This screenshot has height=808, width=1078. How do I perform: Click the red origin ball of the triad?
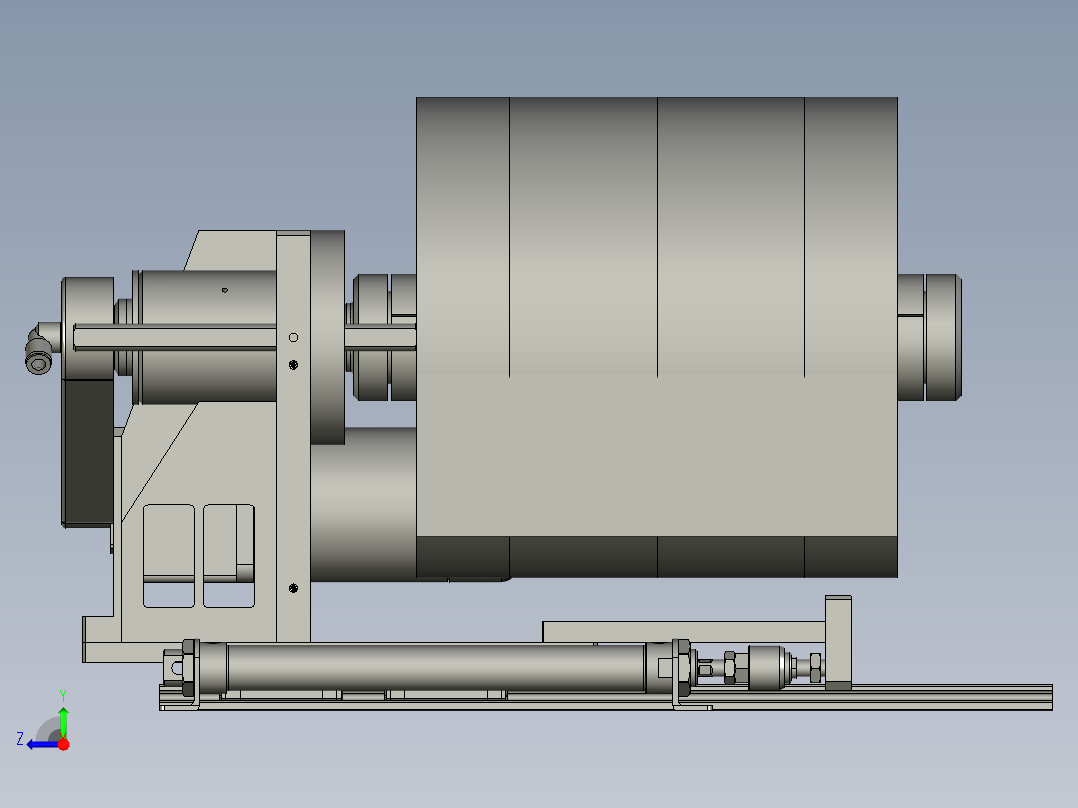[64, 744]
